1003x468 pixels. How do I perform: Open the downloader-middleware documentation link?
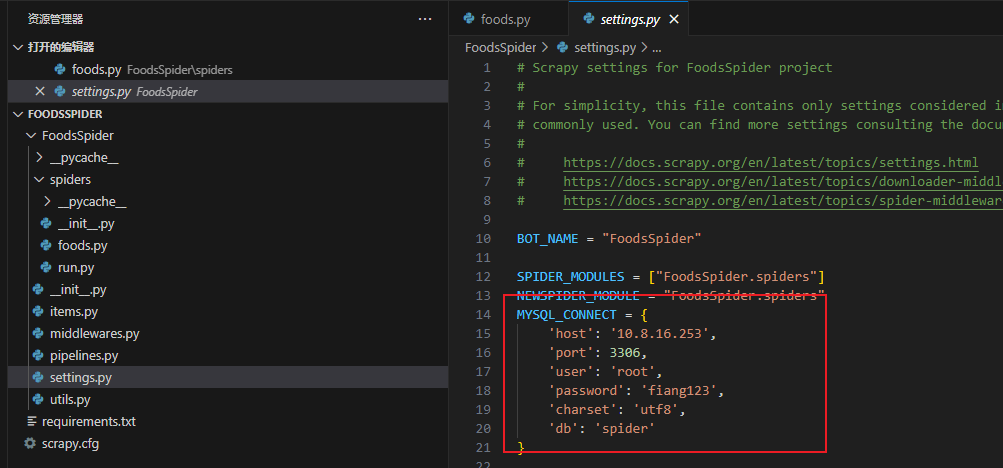coord(783,182)
